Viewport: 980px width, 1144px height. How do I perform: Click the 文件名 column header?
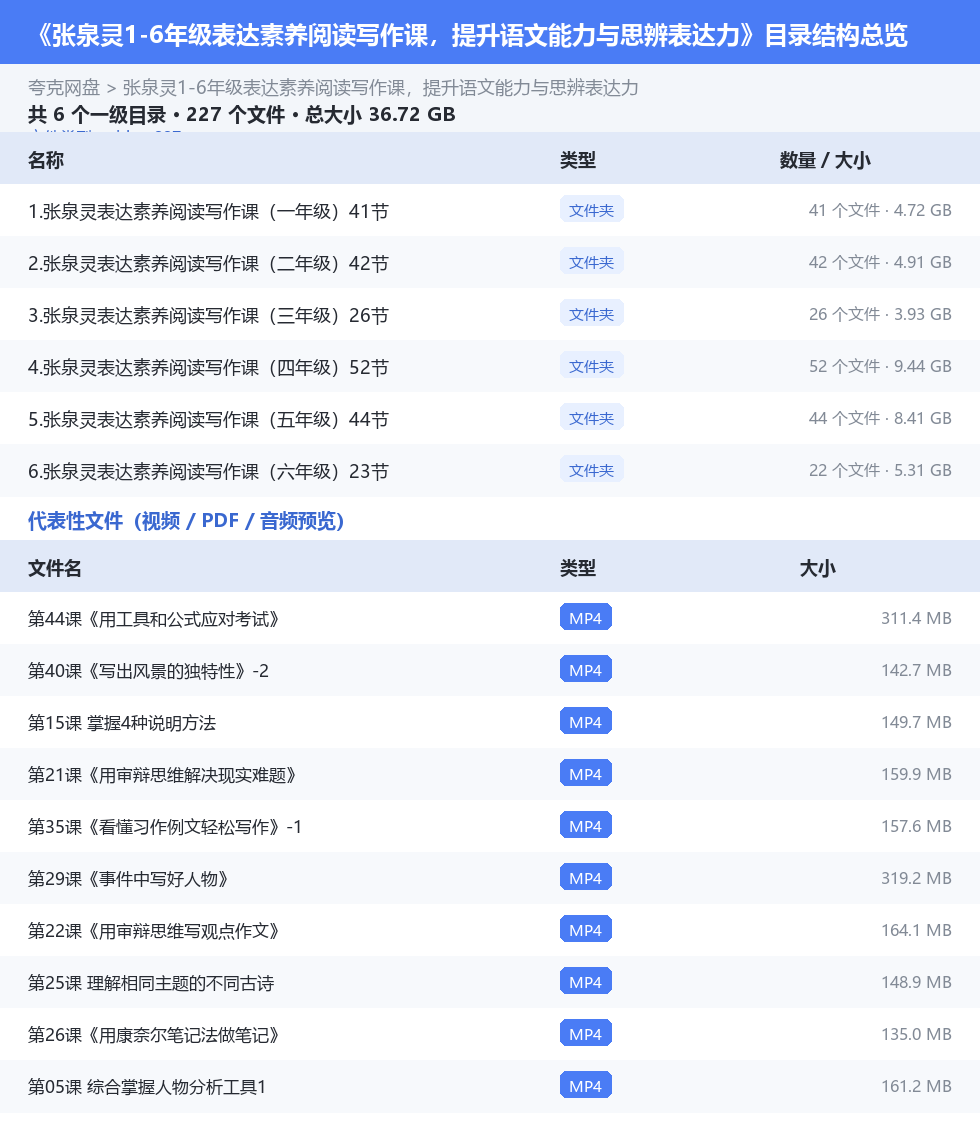click(55, 568)
